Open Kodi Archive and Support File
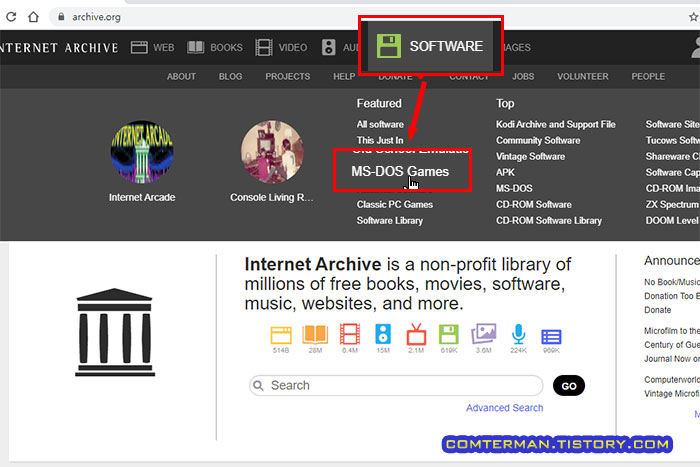Screen dimensions: 700x467 pos(555,124)
